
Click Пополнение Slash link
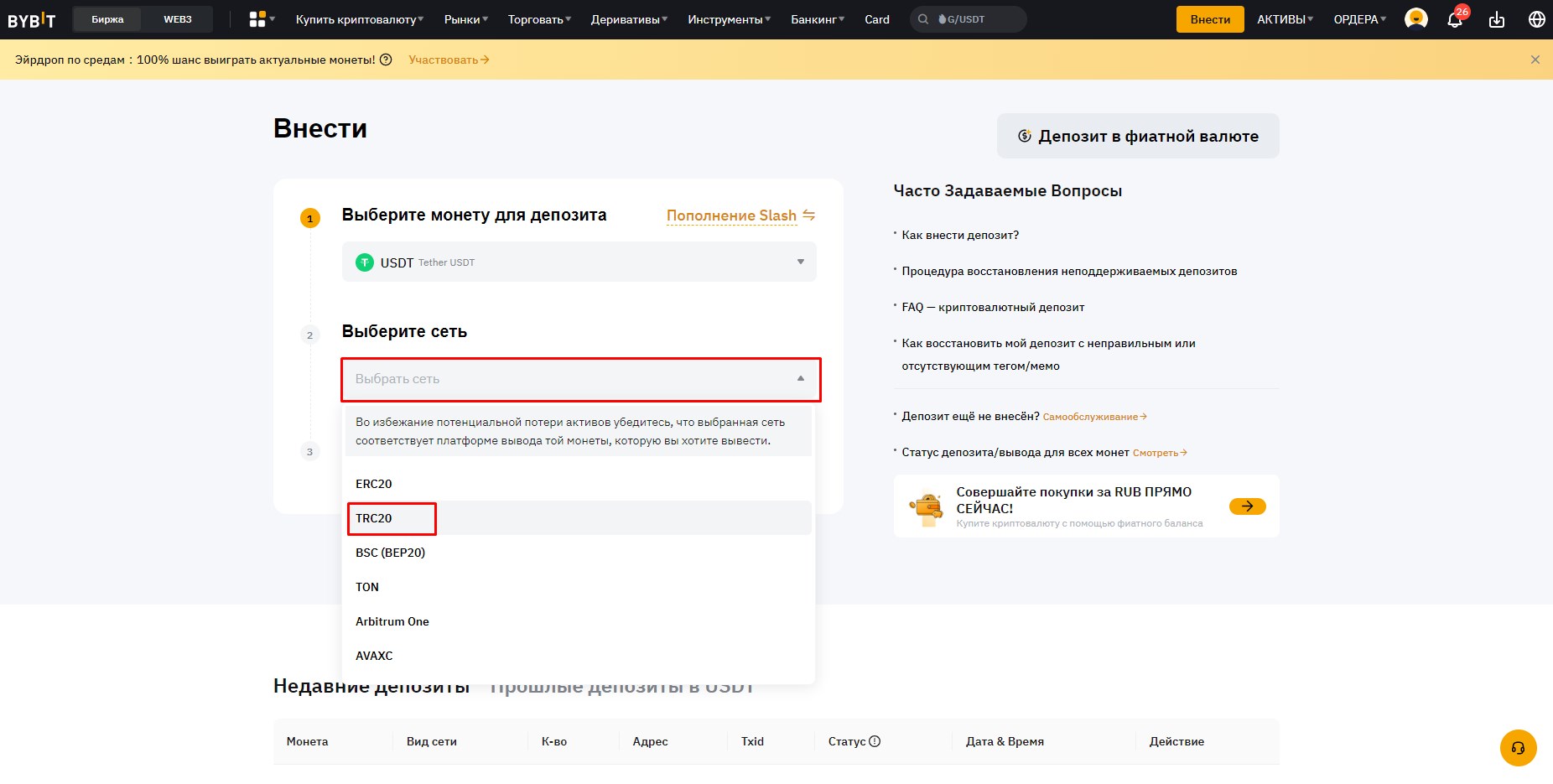pyautogui.click(x=731, y=215)
